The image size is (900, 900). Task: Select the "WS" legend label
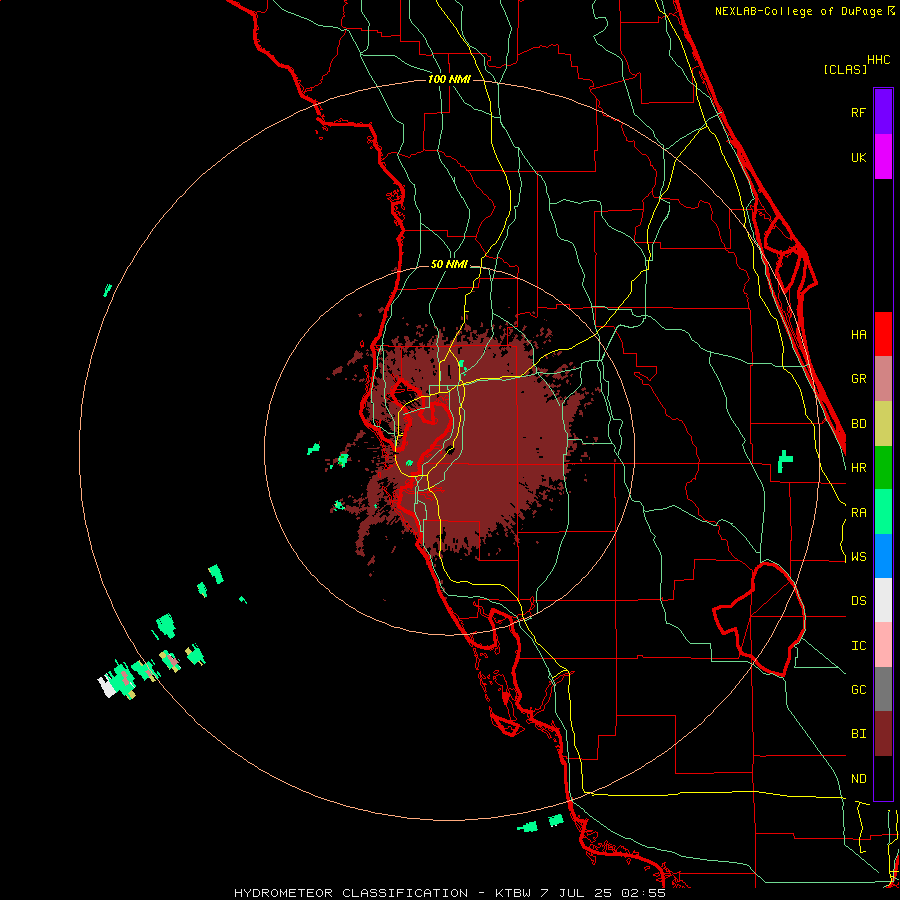[858, 557]
